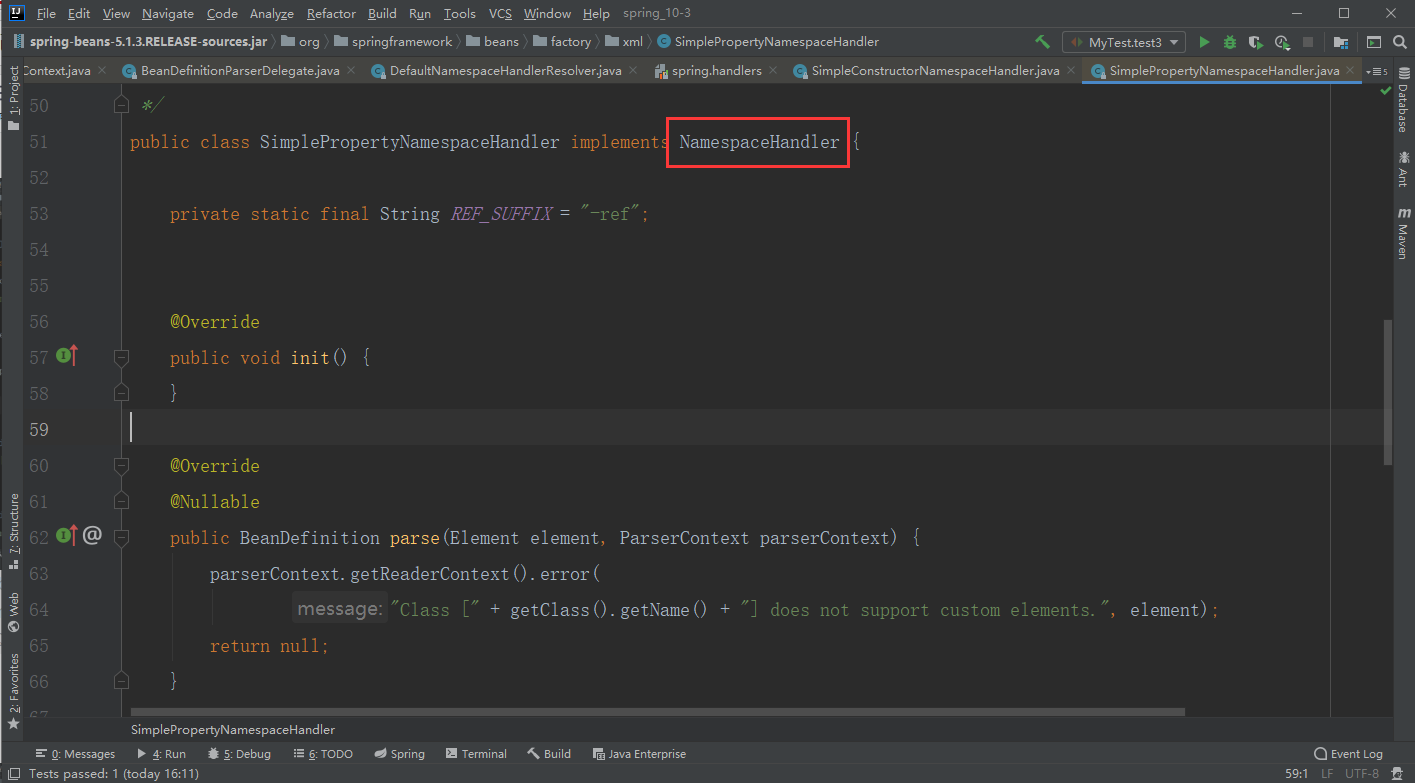Click the xml breadcrumb folder
The width and height of the screenshot is (1415, 783).
[x=625, y=42]
